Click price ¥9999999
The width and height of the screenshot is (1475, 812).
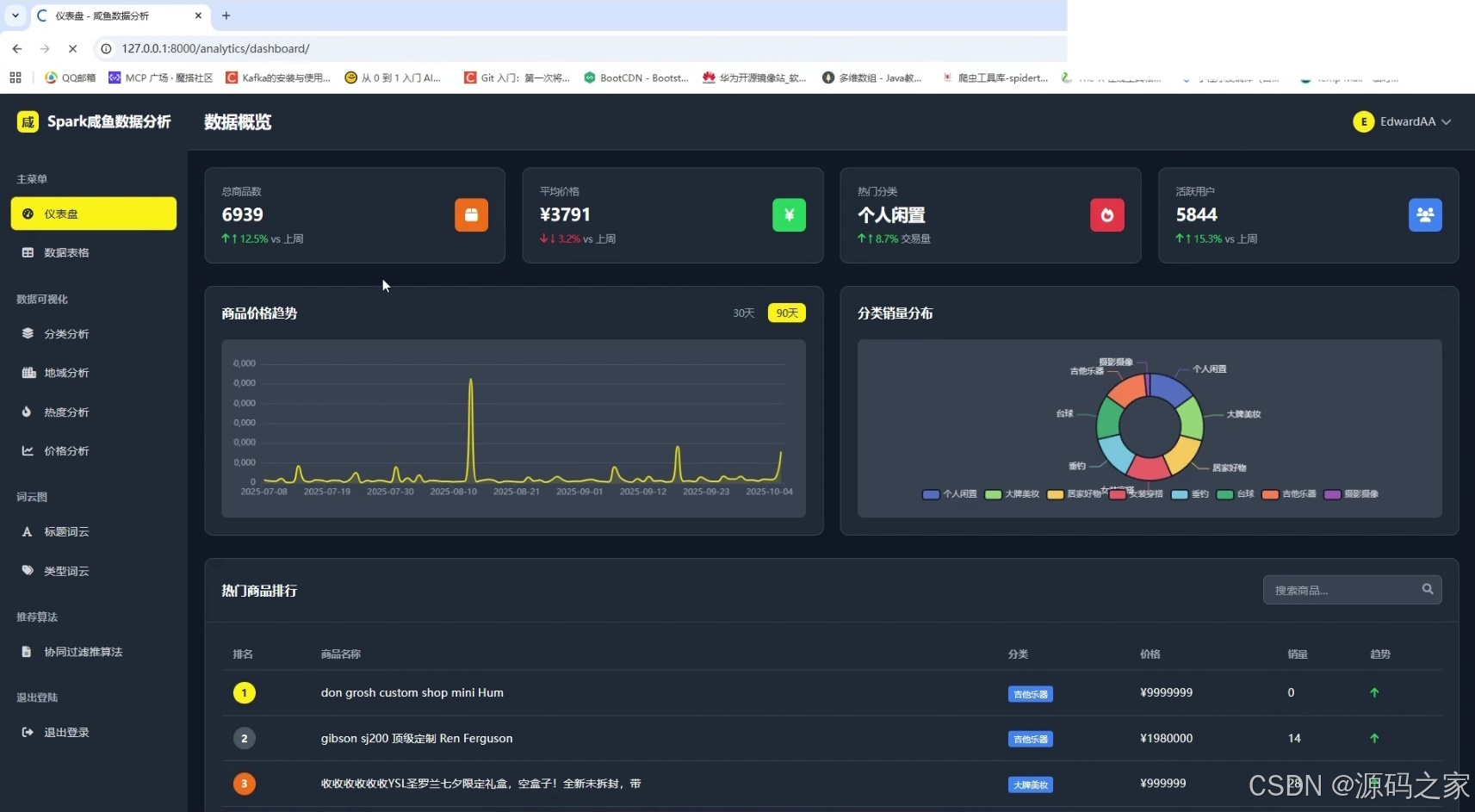(x=1166, y=692)
